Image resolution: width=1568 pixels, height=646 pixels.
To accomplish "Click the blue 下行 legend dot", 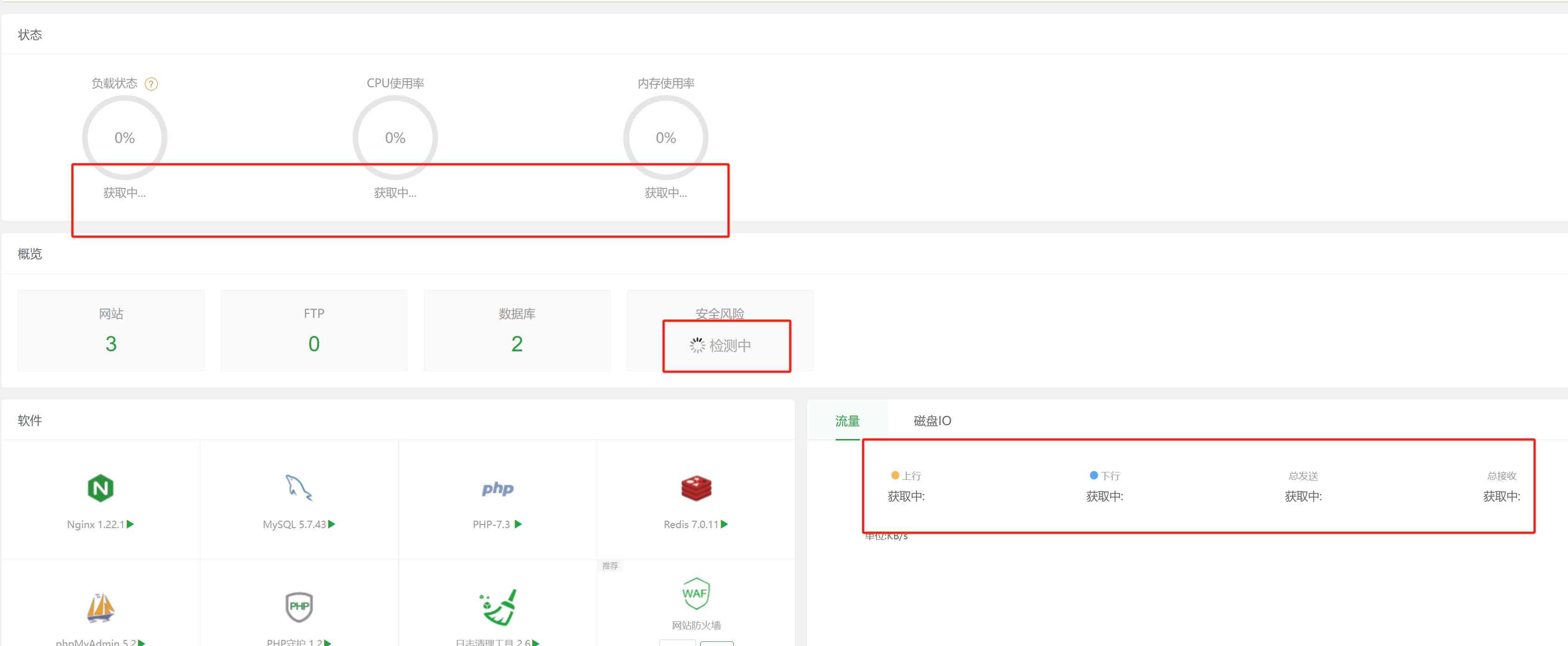I will pos(1094,475).
